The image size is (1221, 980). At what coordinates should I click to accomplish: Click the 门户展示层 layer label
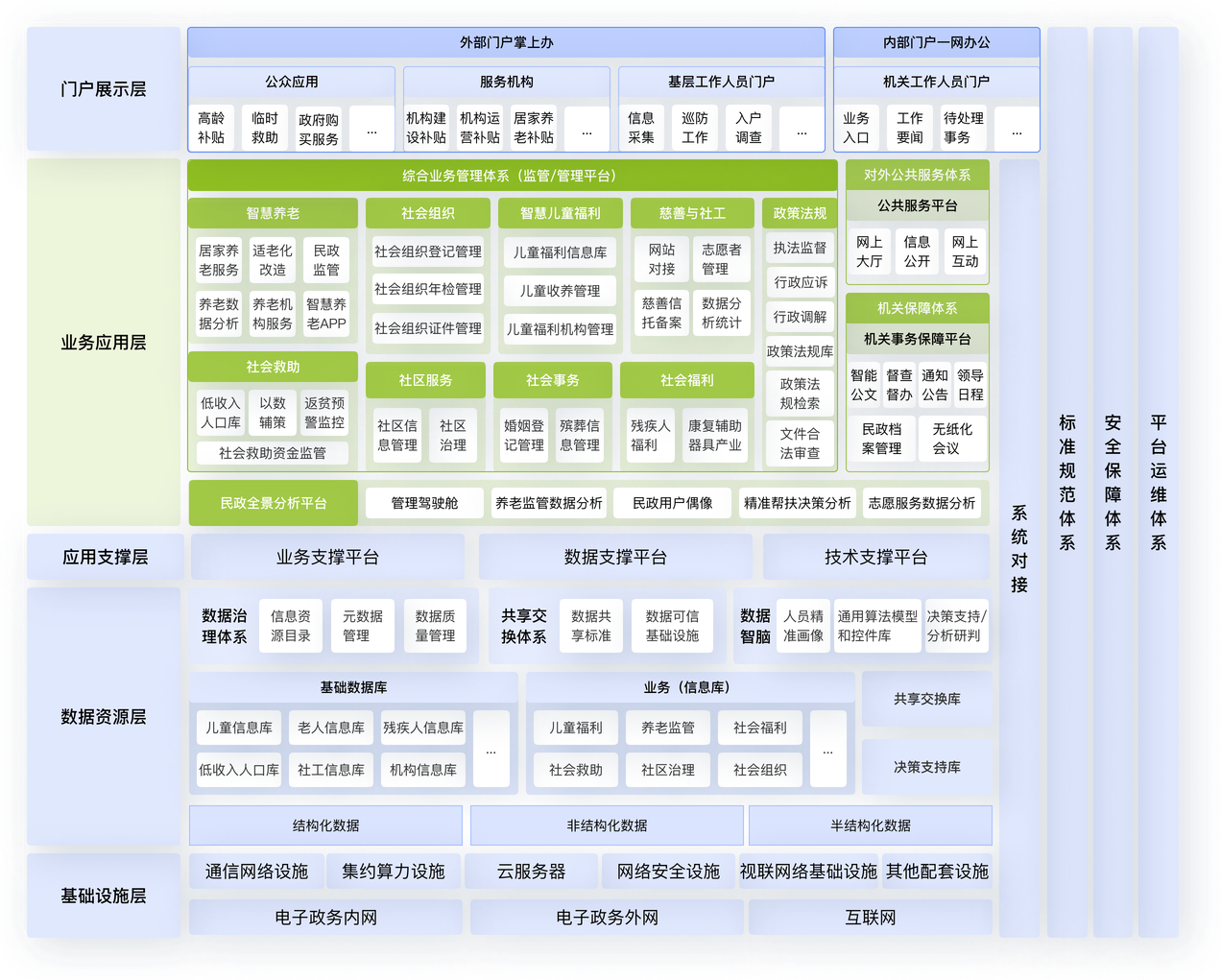pyautogui.click(x=103, y=89)
